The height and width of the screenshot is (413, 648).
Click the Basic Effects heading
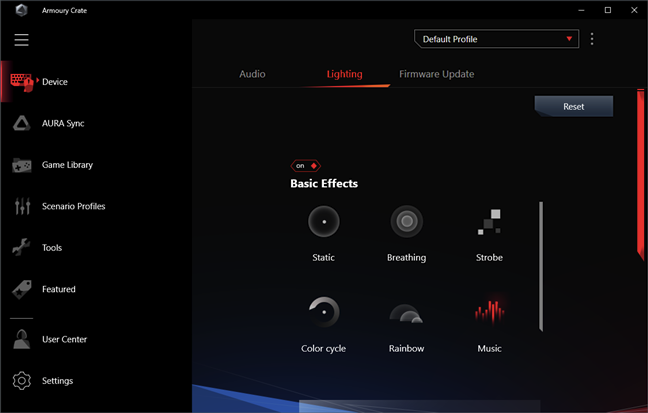pos(324,184)
